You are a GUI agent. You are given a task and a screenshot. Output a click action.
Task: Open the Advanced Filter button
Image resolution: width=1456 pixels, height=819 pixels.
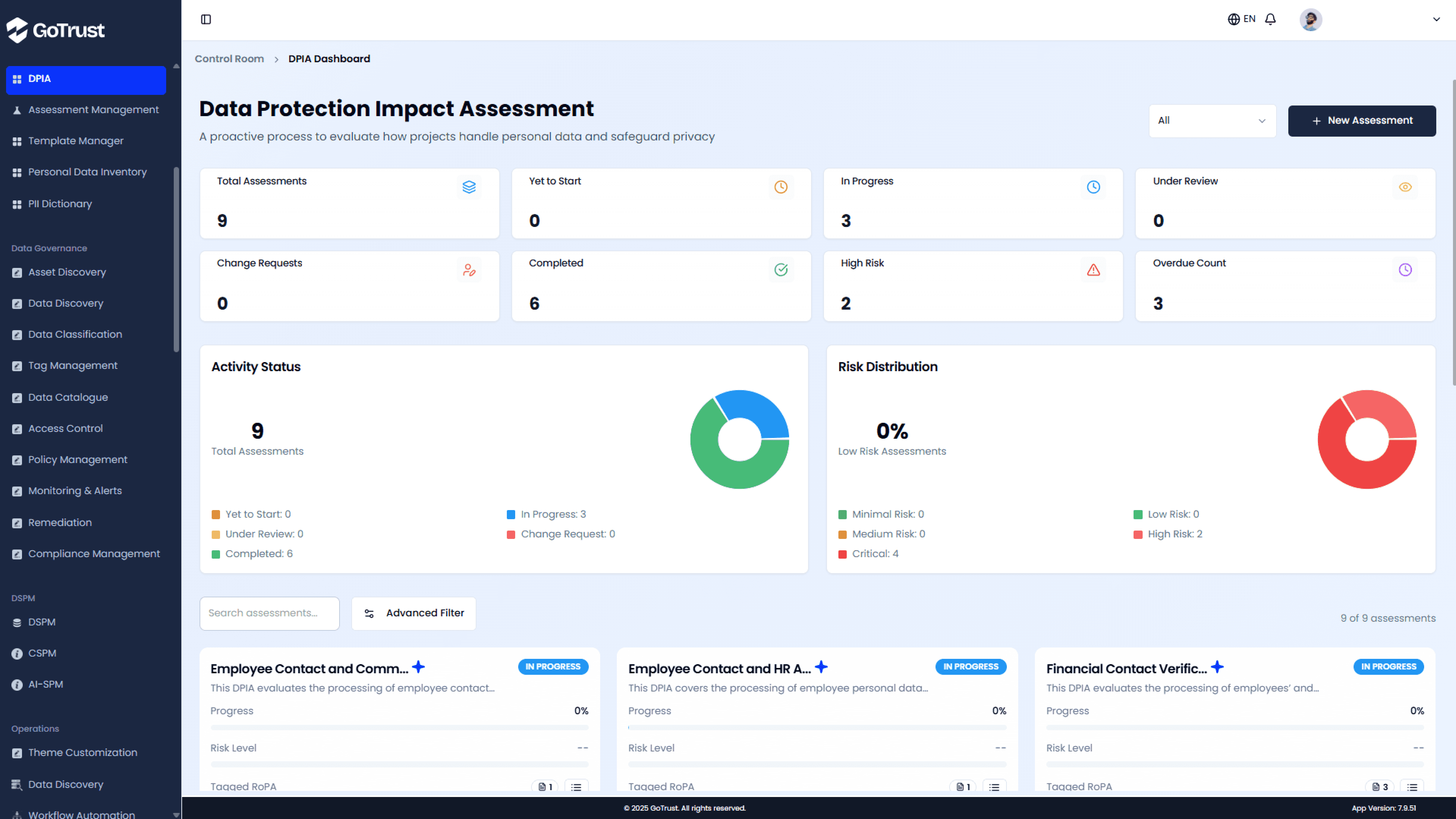point(414,613)
